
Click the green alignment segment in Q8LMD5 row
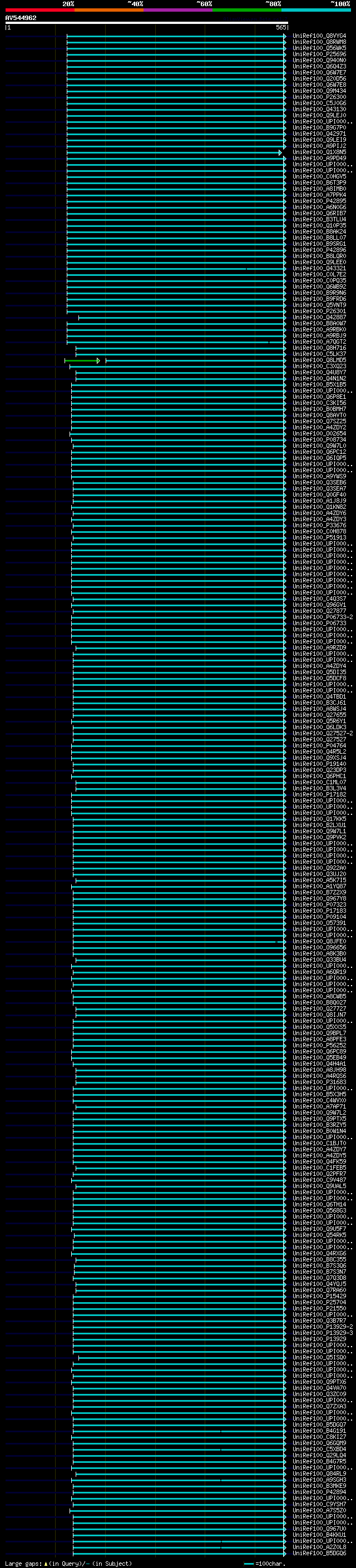82,361
